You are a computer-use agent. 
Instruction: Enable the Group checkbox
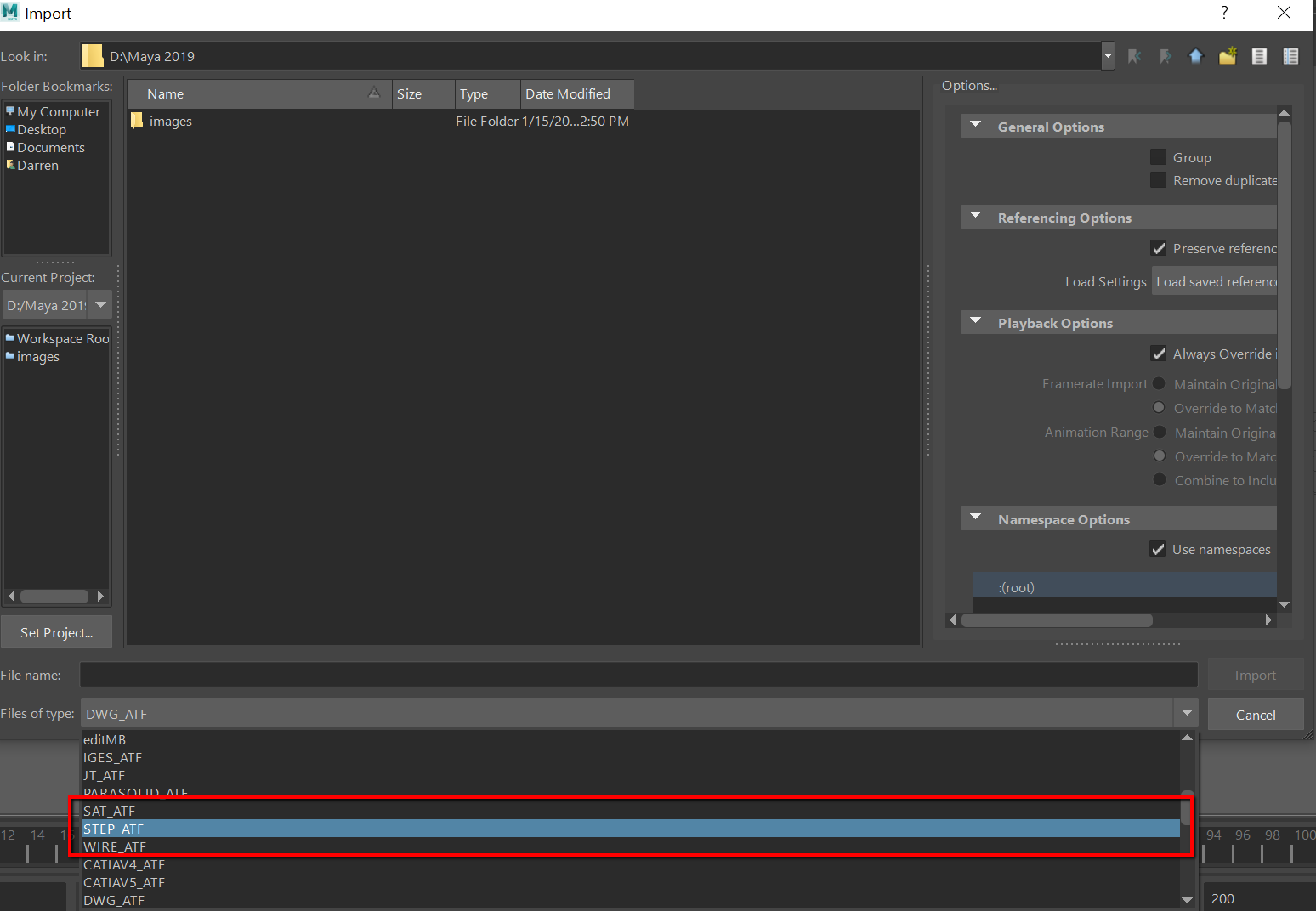click(1158, 156)
